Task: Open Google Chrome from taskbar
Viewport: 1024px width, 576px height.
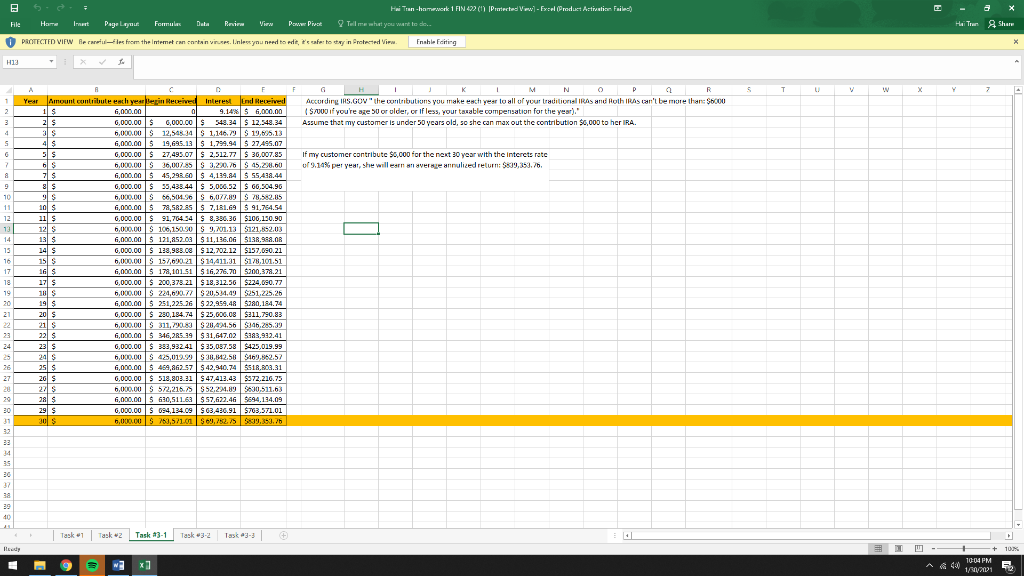Action: pyautogui.click(x=66, y=565)
